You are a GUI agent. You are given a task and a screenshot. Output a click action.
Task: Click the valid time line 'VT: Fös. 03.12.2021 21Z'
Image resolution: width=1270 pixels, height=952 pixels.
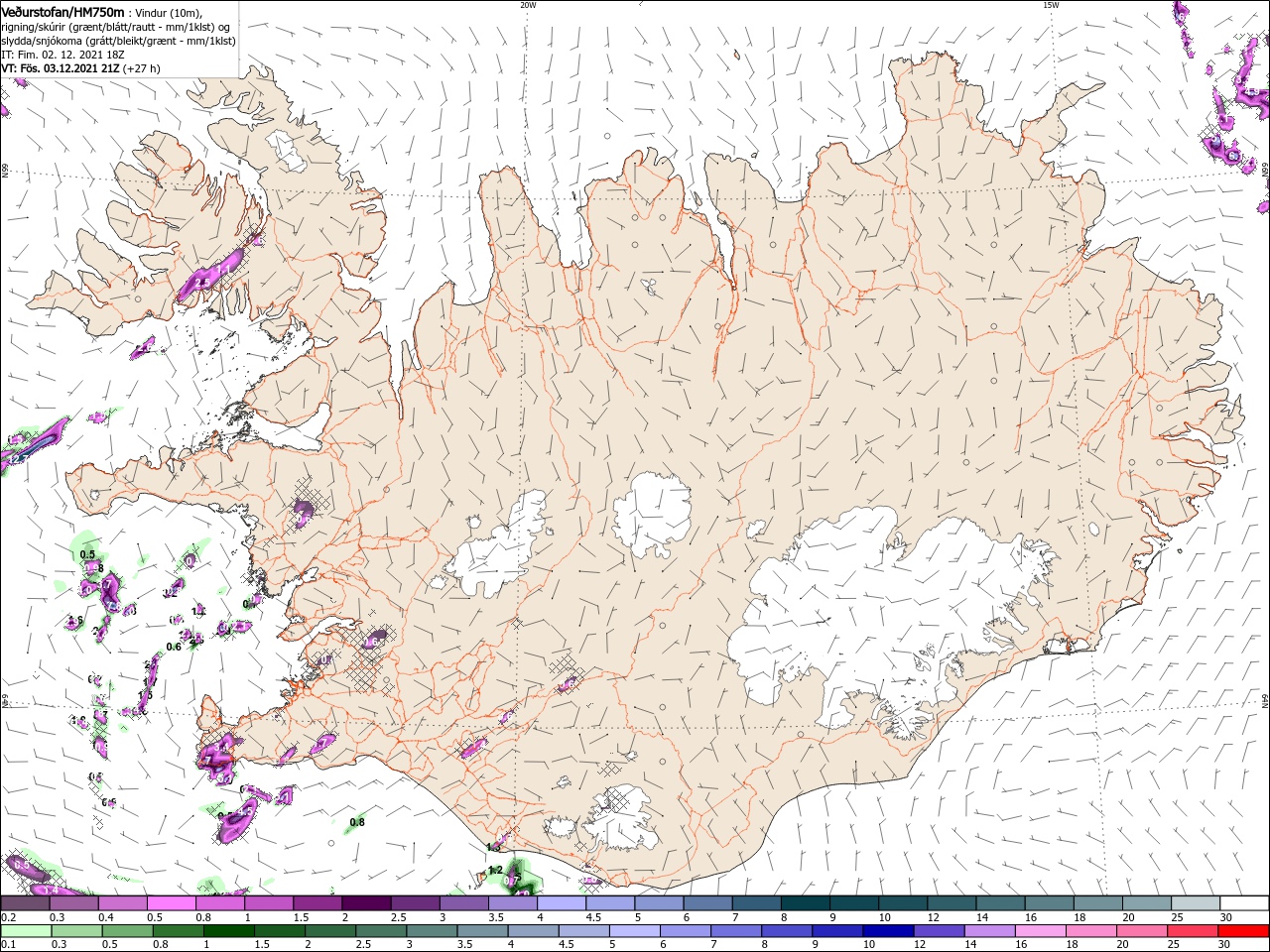60,68
